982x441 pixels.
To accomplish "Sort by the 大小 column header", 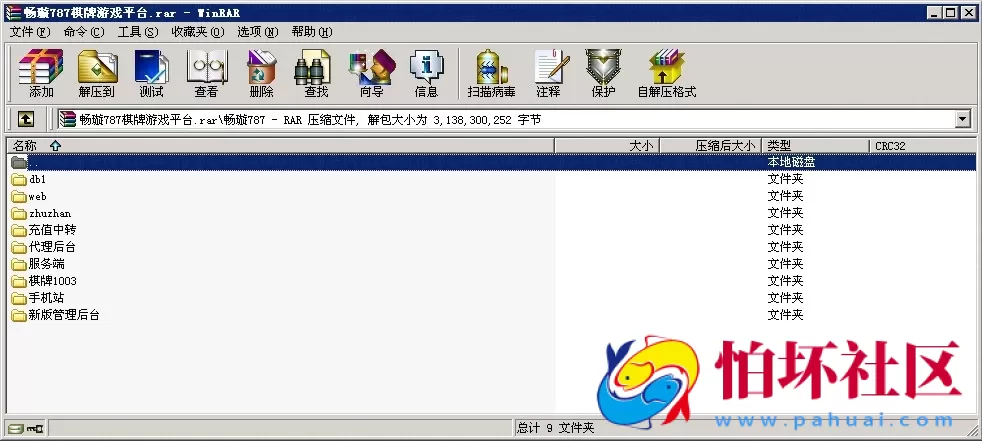I will click(x=606, y=145).
